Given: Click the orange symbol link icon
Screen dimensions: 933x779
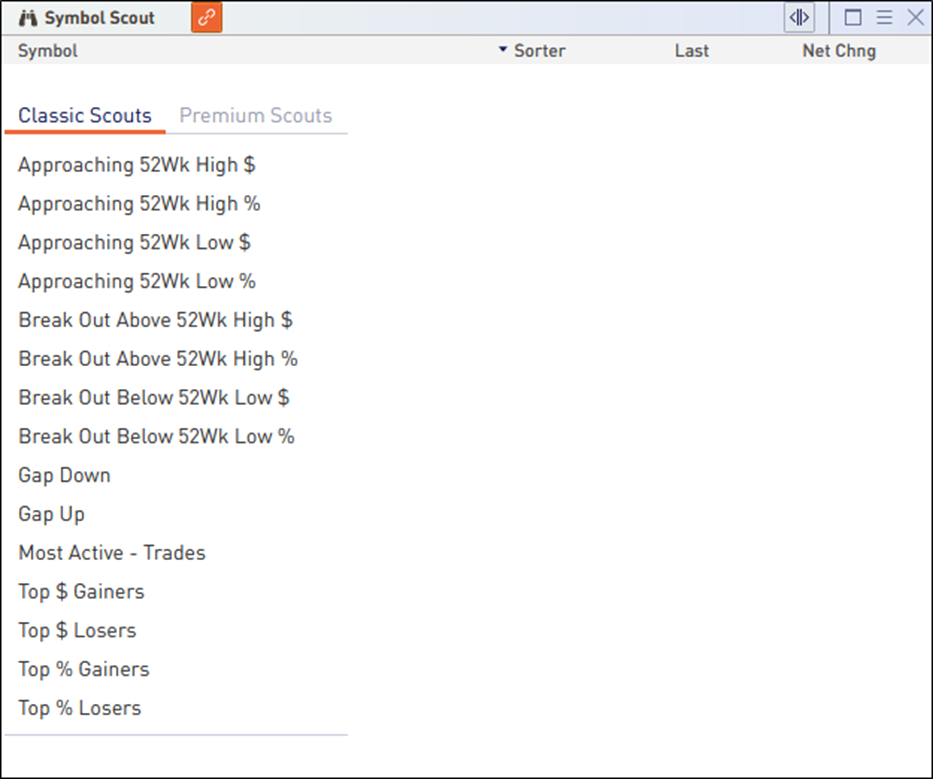Looking at the screenshot, I should coord(206,18).
